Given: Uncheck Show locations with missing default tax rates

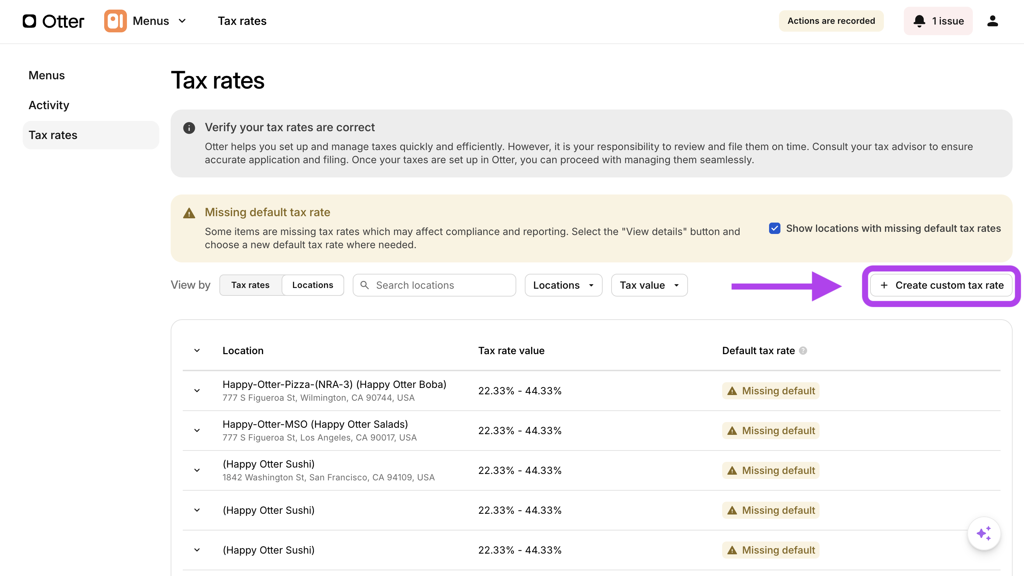Looking at the screenshot, I should [x=775, y=228].
